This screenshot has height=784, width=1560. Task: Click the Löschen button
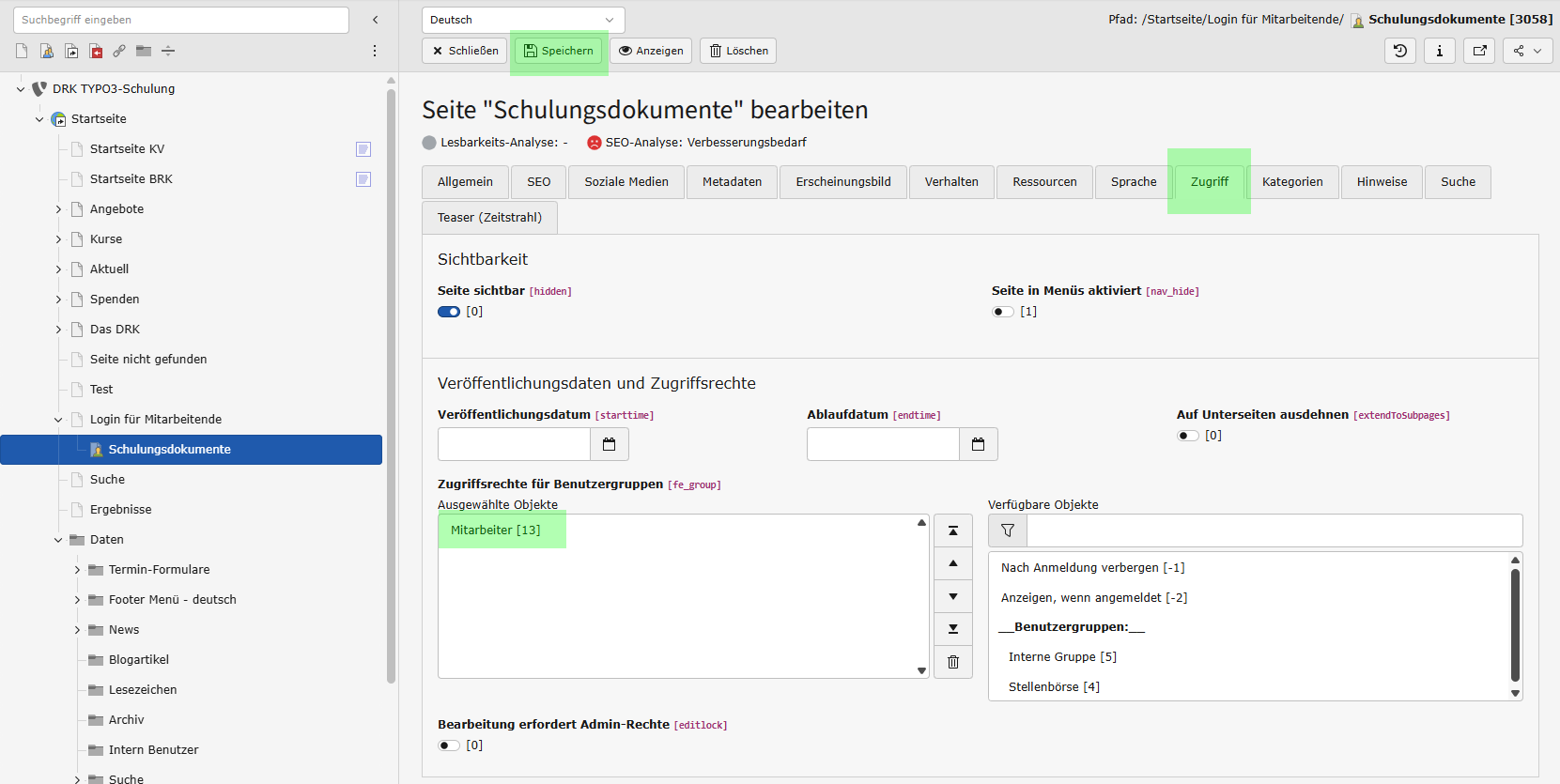(738, 51)
